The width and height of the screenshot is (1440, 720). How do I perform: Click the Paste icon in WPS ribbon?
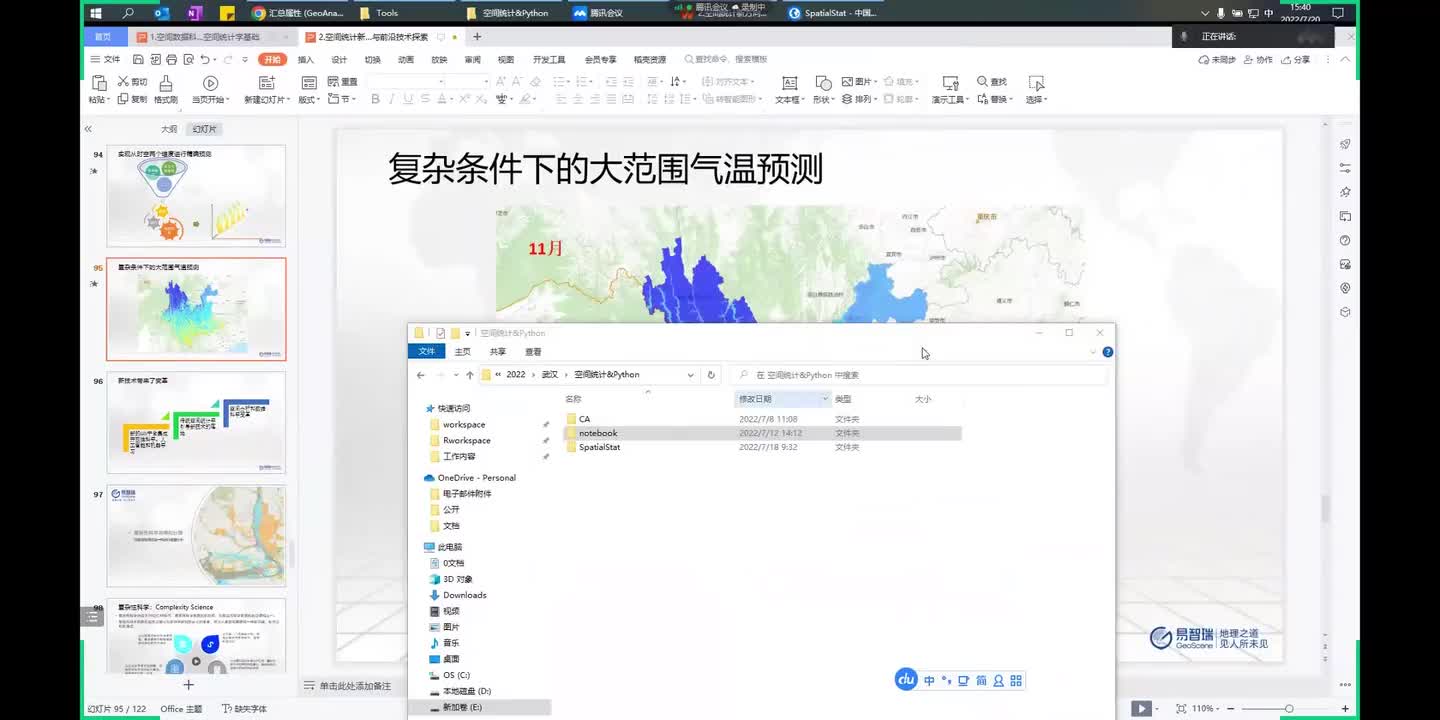(x=98, y=83)
